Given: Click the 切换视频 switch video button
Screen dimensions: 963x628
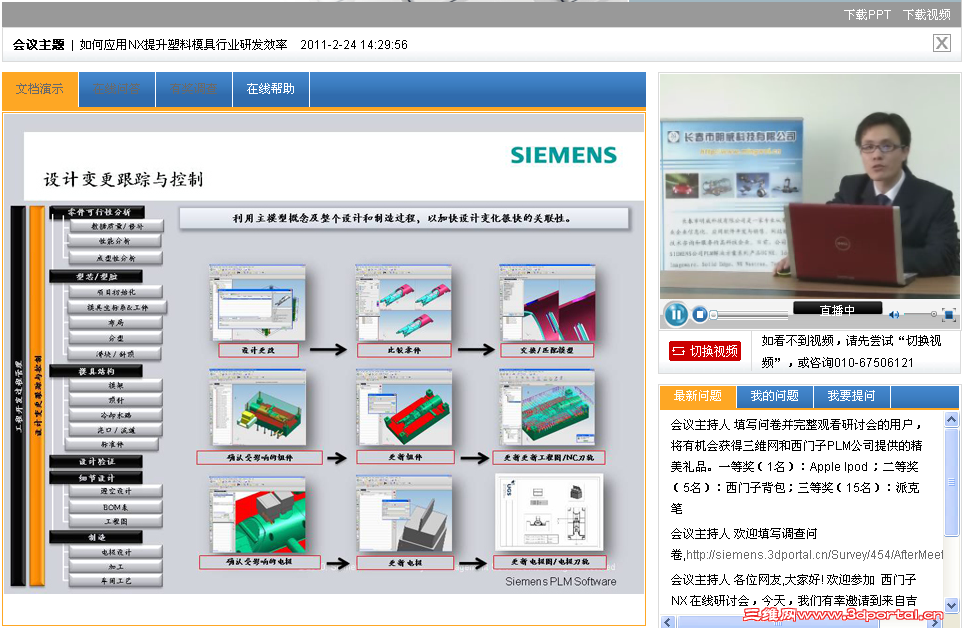Looking at the screenshot, I should pos(704,351).
